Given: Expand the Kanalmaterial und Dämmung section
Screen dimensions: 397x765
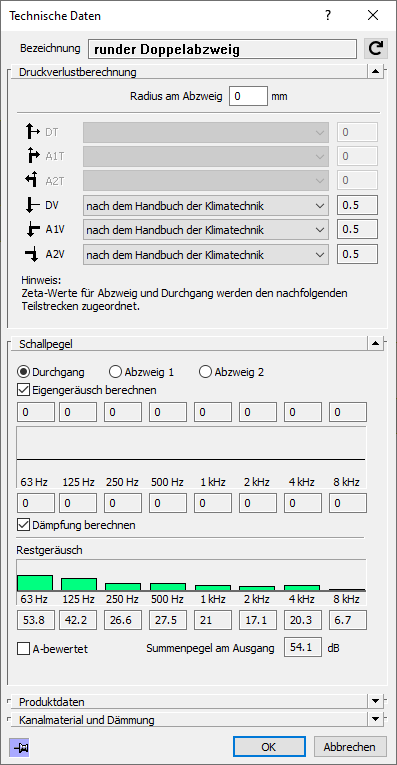Looking at the screenshot, I should [375, 719].
